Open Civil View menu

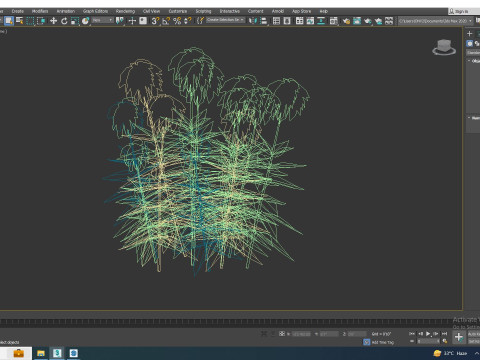151,11
